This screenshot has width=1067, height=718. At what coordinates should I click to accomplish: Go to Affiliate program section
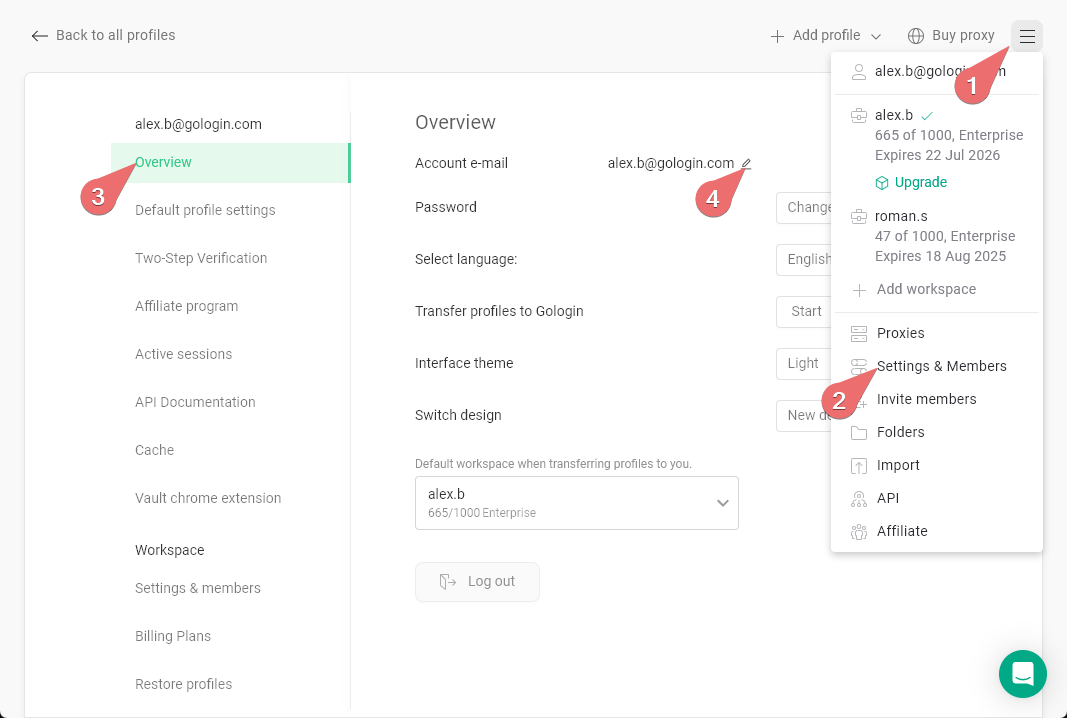pos(186,306)
